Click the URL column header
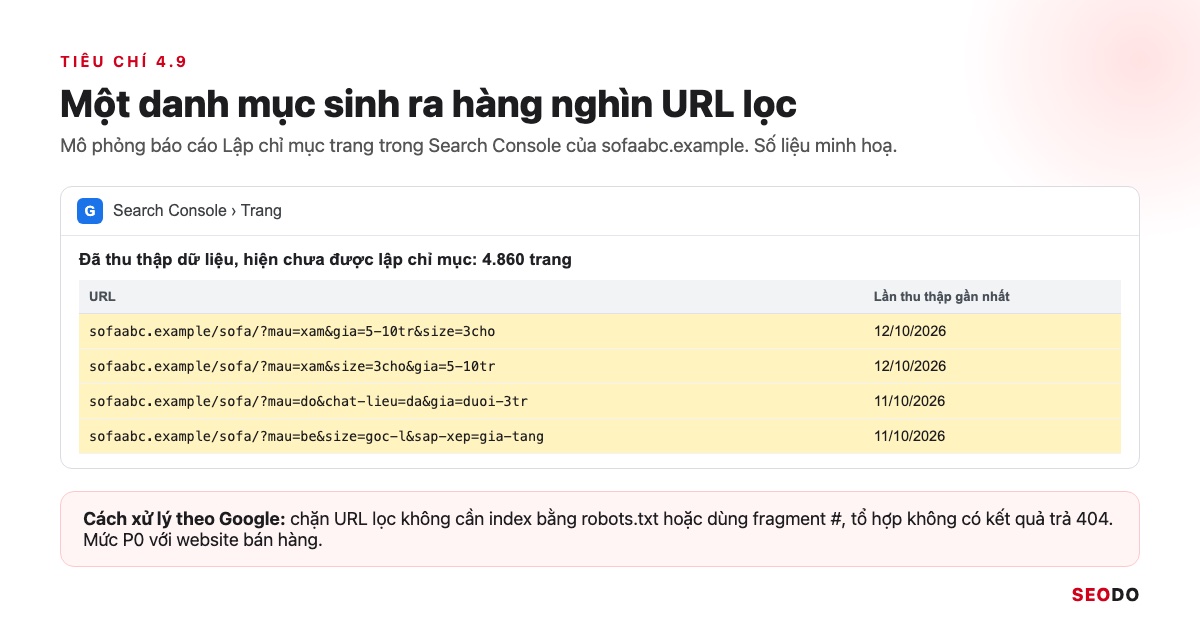 tap(102, 297)
